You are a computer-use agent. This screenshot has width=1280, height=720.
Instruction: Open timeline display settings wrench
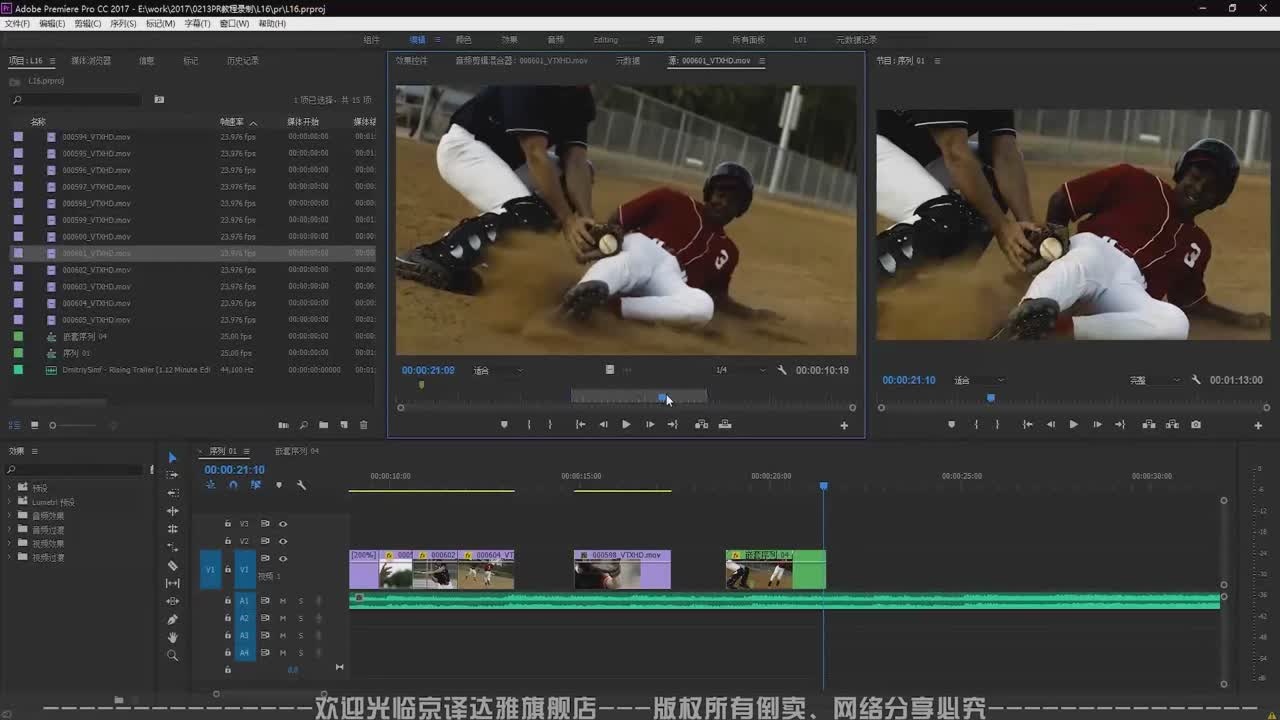(301, 485)
